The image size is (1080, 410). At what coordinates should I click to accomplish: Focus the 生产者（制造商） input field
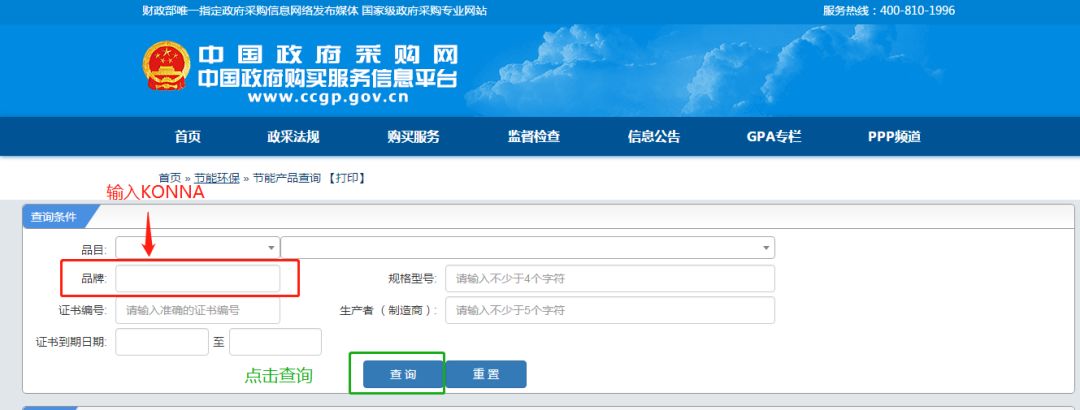click(x=610, y=310)
